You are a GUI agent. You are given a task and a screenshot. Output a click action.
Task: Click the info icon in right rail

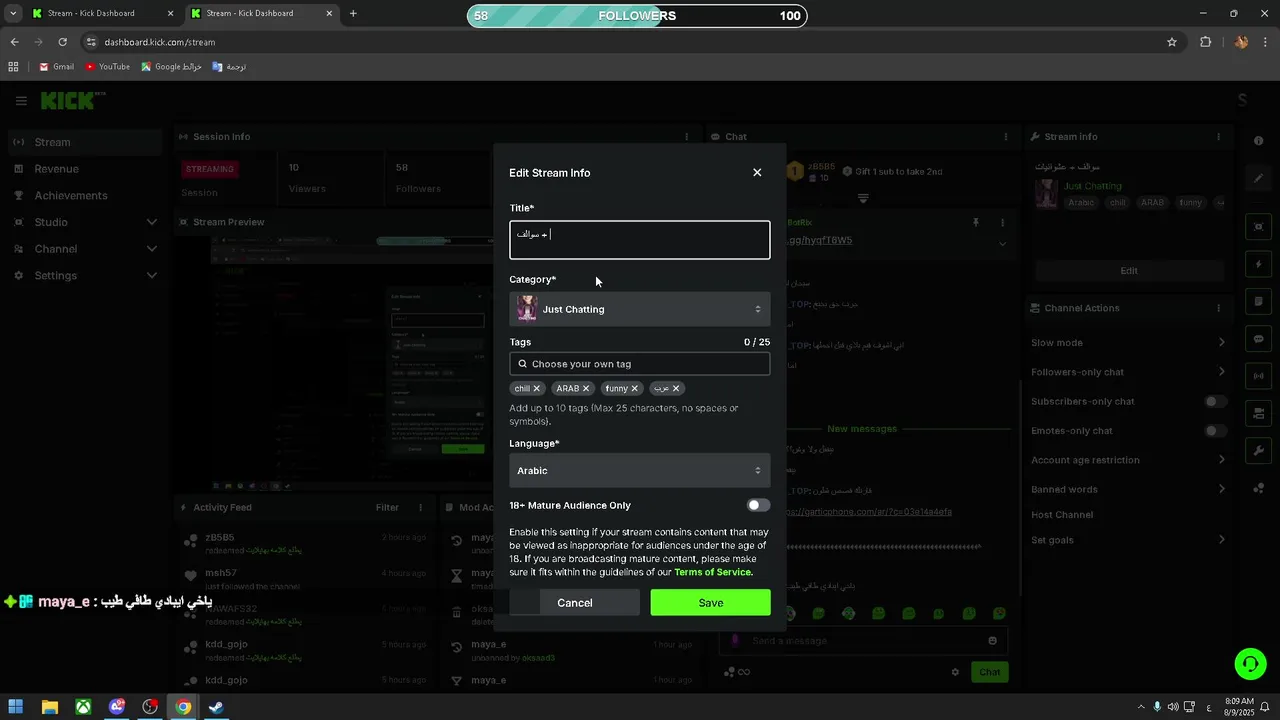pyautogui.click(x=1259, y=141)
